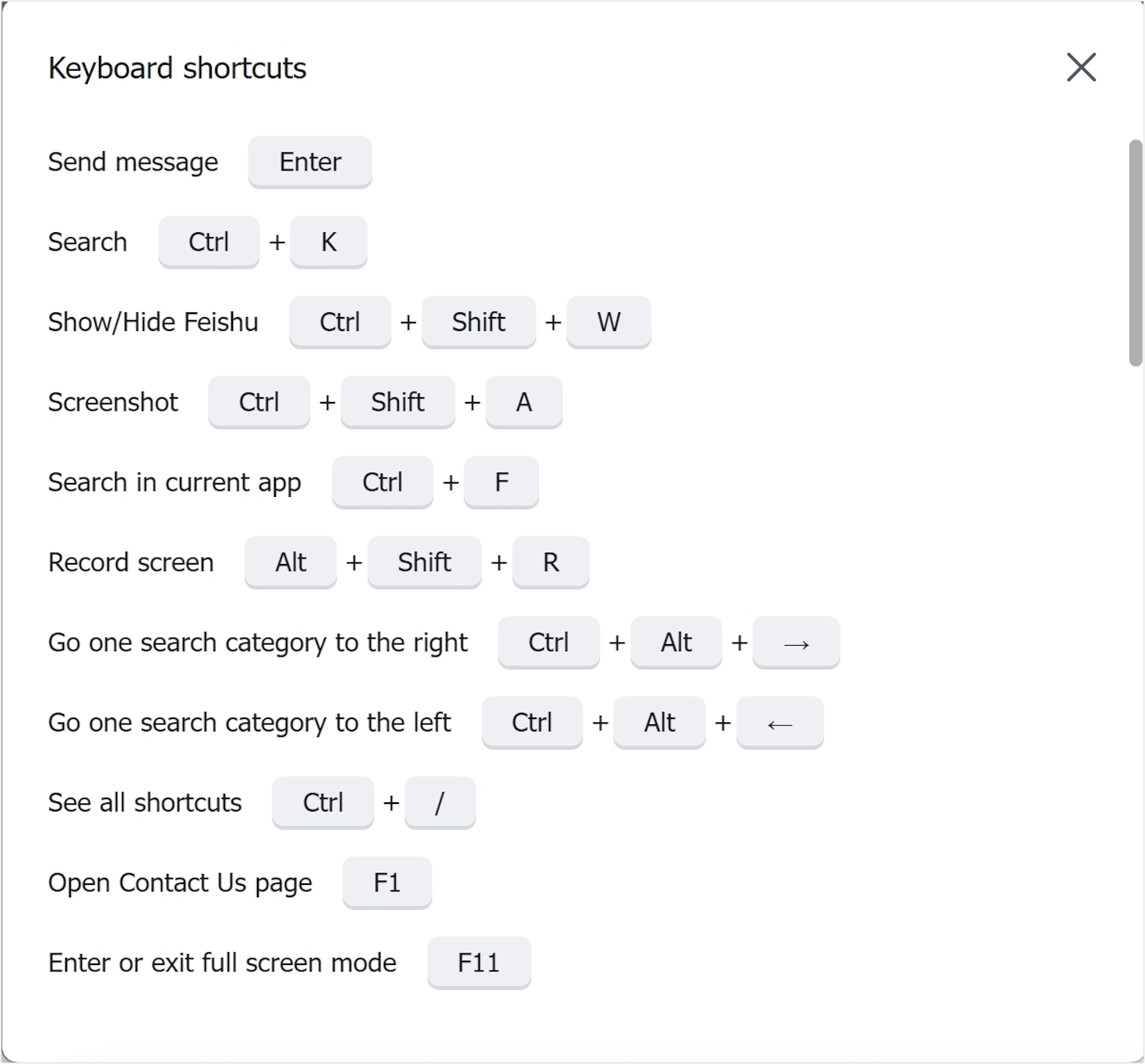Click the Shift keycap in Screenshot shortcut

(x=397, y=403)
